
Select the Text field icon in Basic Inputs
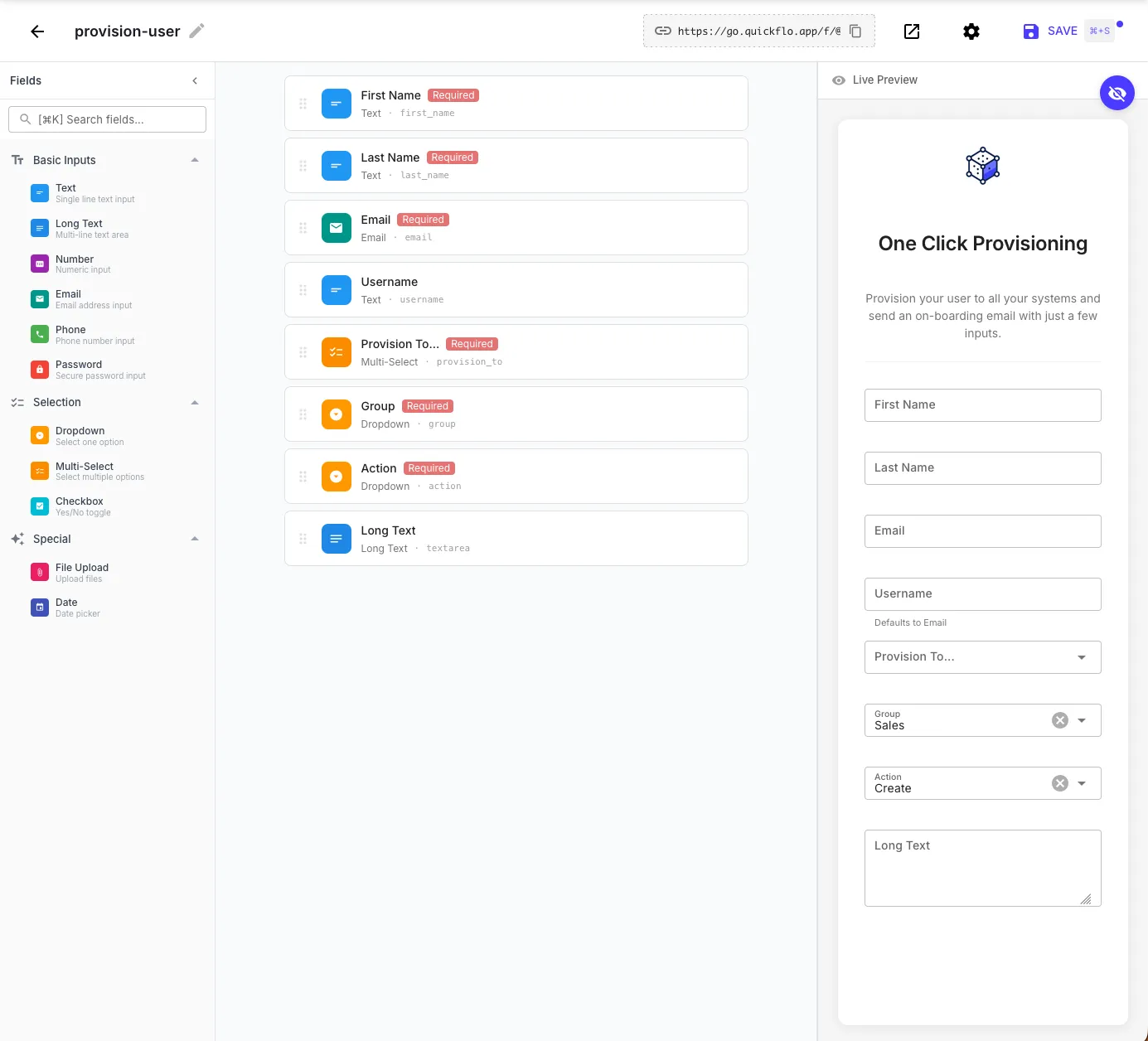click(40, 192)
